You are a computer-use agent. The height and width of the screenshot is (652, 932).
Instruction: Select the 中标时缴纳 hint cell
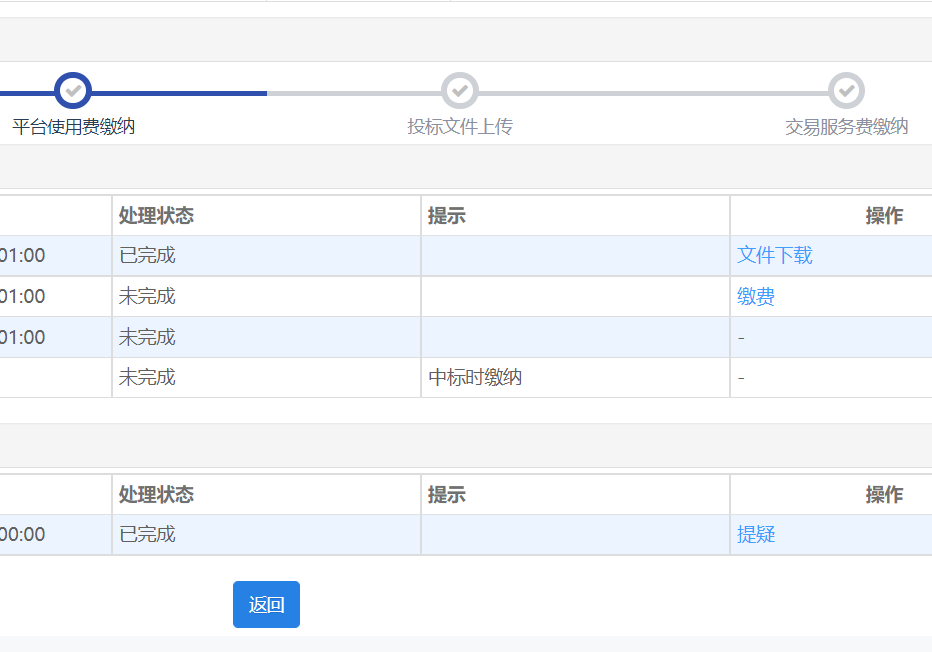pos(475,378)
